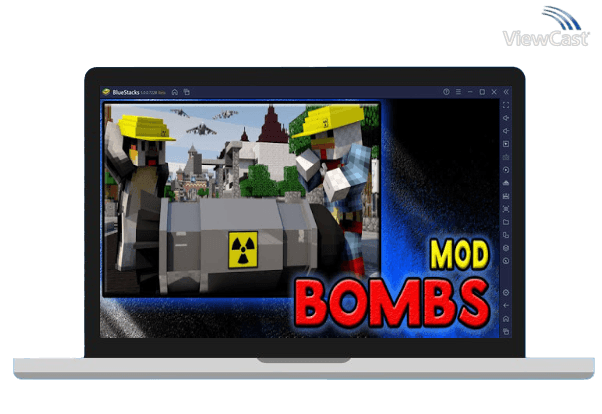This screenshot has width=602, height=414.
Task: Go back using the arrow icon in sidebar
Action: pyautogui.click(x=506, y=306)
